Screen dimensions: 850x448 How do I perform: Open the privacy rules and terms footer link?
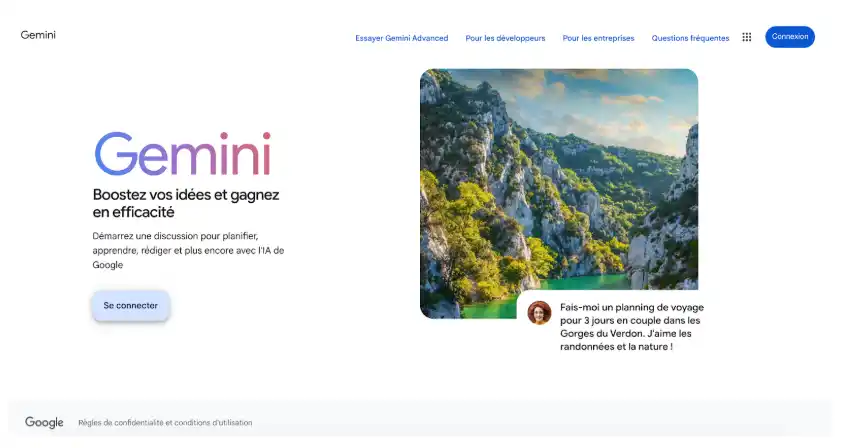pyautogui.click(x=165, y=423)
